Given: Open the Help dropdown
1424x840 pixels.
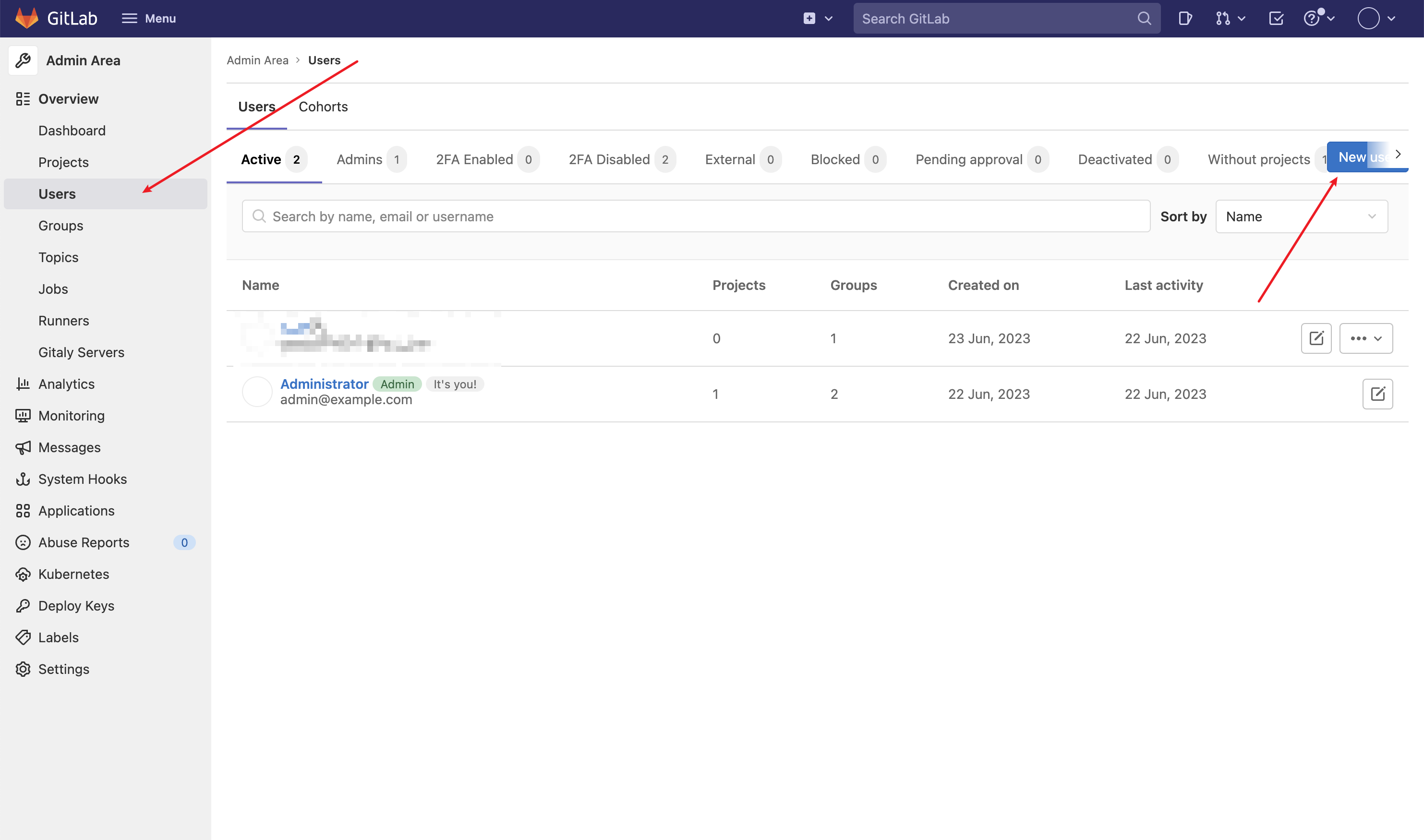Looking at the screenshot, I should coord(1319,19).
